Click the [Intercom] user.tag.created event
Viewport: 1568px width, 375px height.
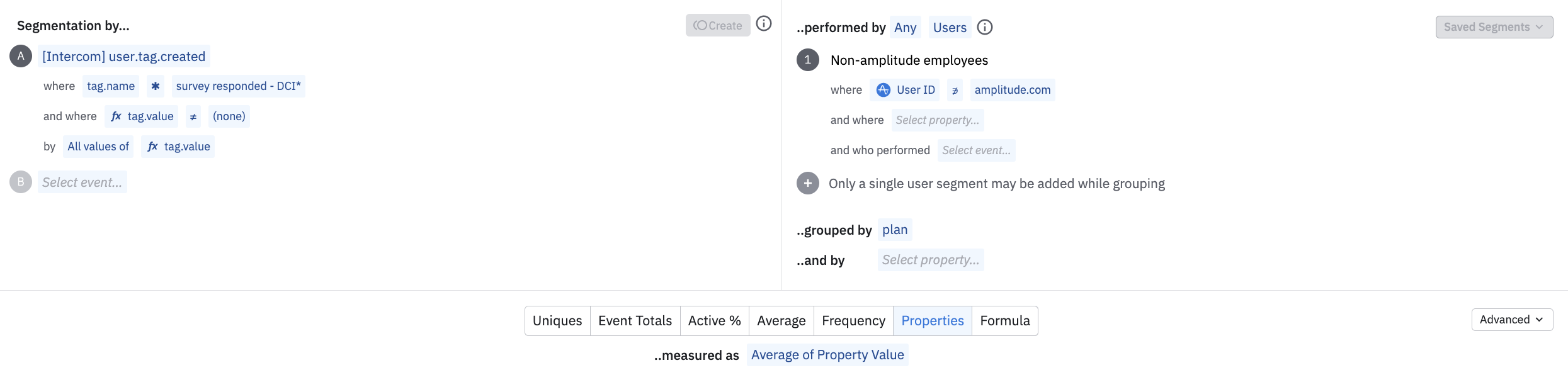pyautogui.click(x=123, y=57)
